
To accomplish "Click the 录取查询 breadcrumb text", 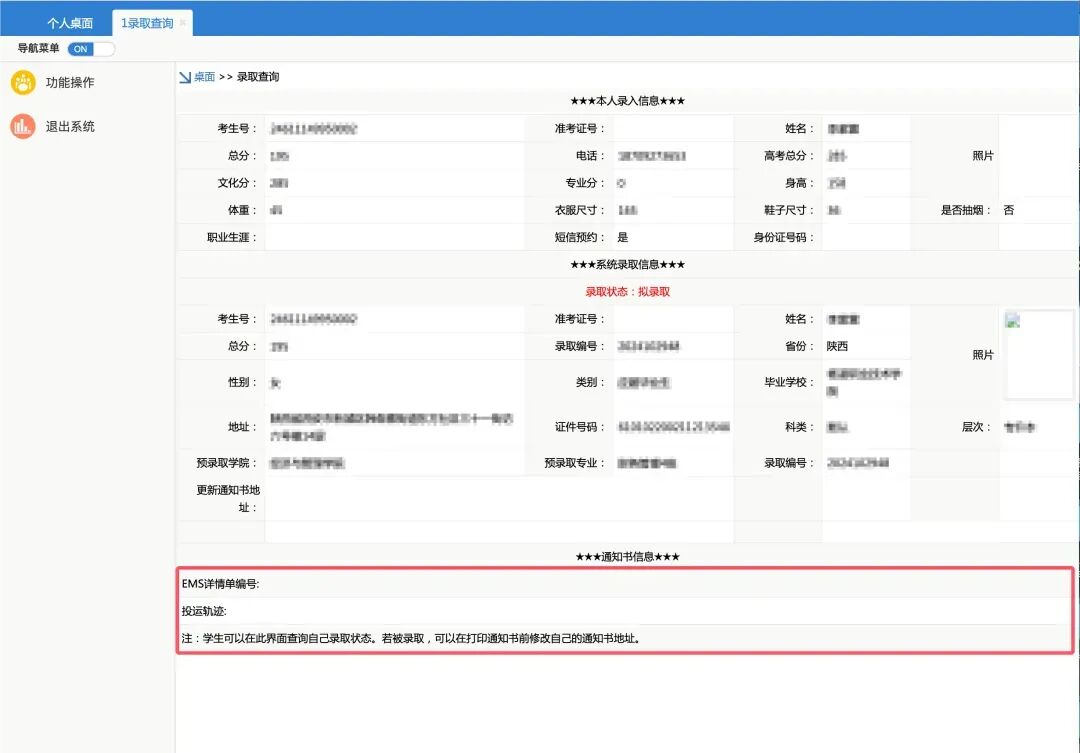I will click(x=258, y=76).
